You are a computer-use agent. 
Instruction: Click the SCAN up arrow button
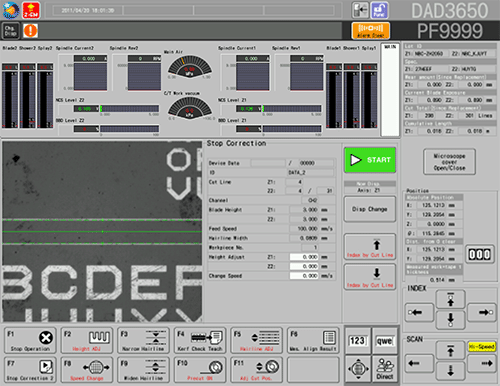450,351
